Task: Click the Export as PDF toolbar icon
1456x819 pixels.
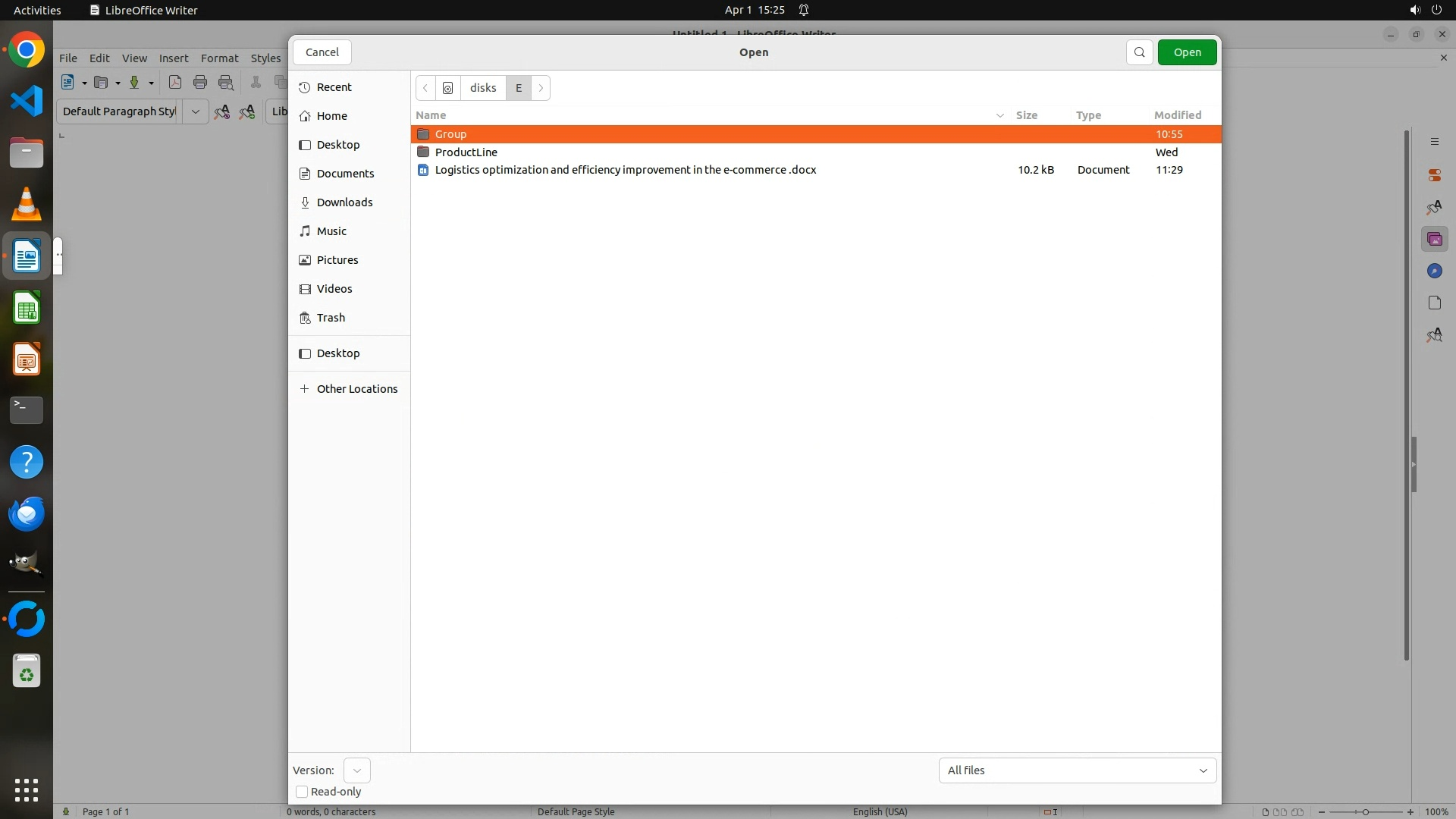Action: tap(175, 83)
